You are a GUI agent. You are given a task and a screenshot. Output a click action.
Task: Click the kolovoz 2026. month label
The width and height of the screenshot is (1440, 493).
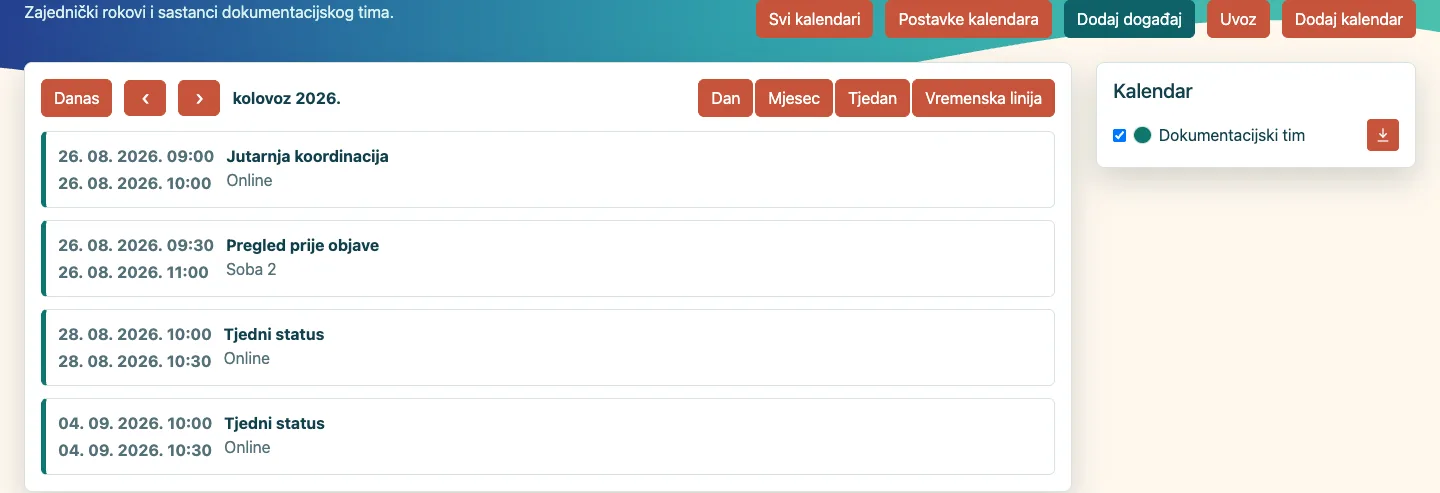click(x=287, y=98)
